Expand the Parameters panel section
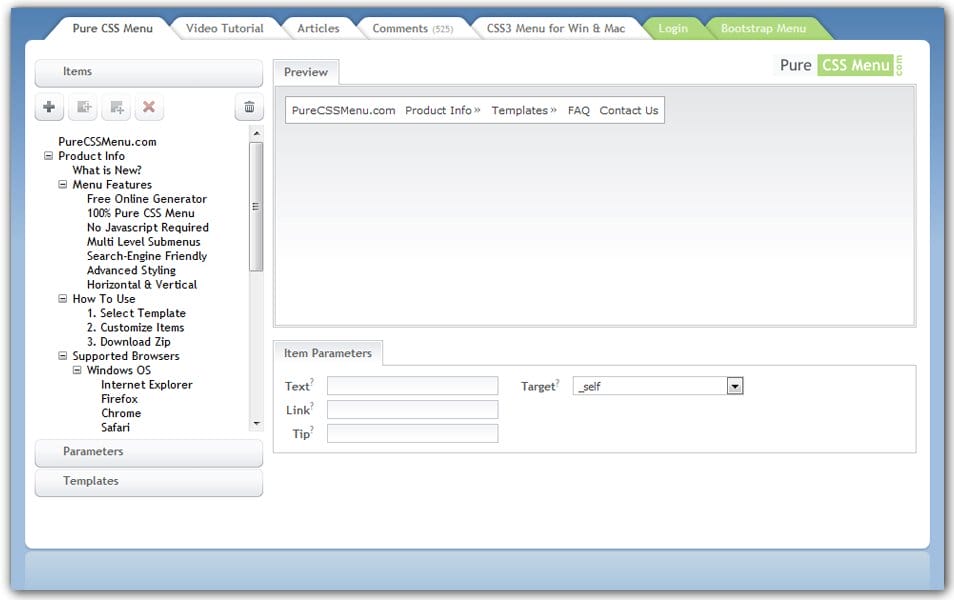 coord(148,452)
